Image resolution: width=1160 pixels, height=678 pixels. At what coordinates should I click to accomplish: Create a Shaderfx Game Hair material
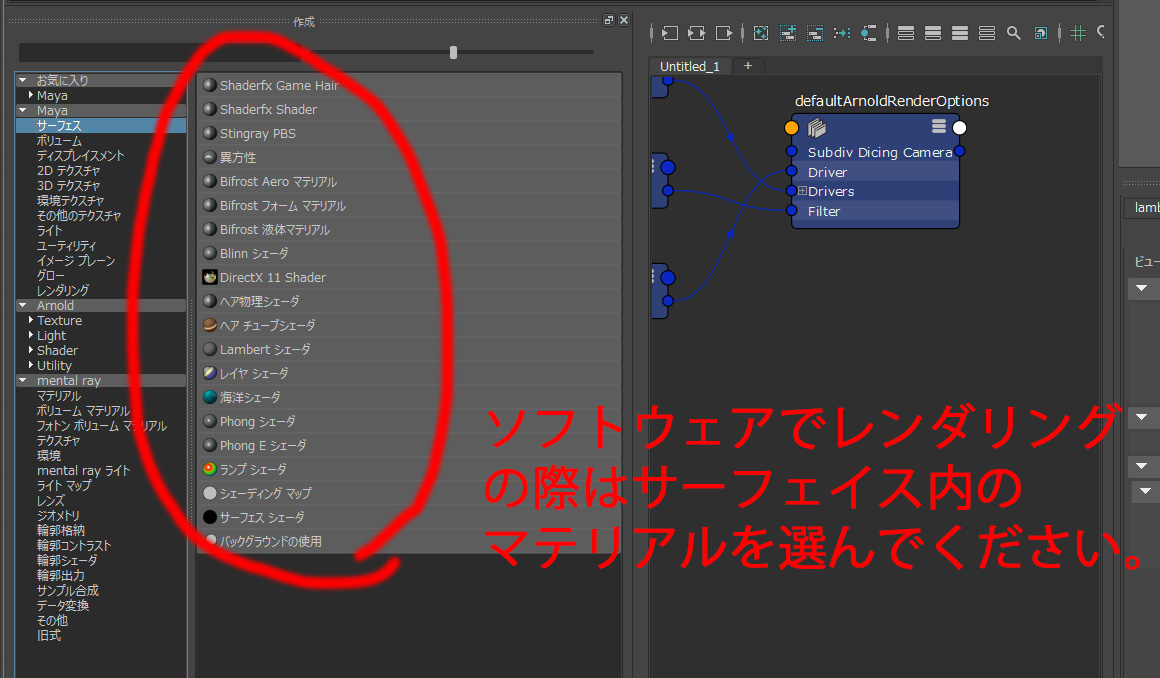point(409,85)
